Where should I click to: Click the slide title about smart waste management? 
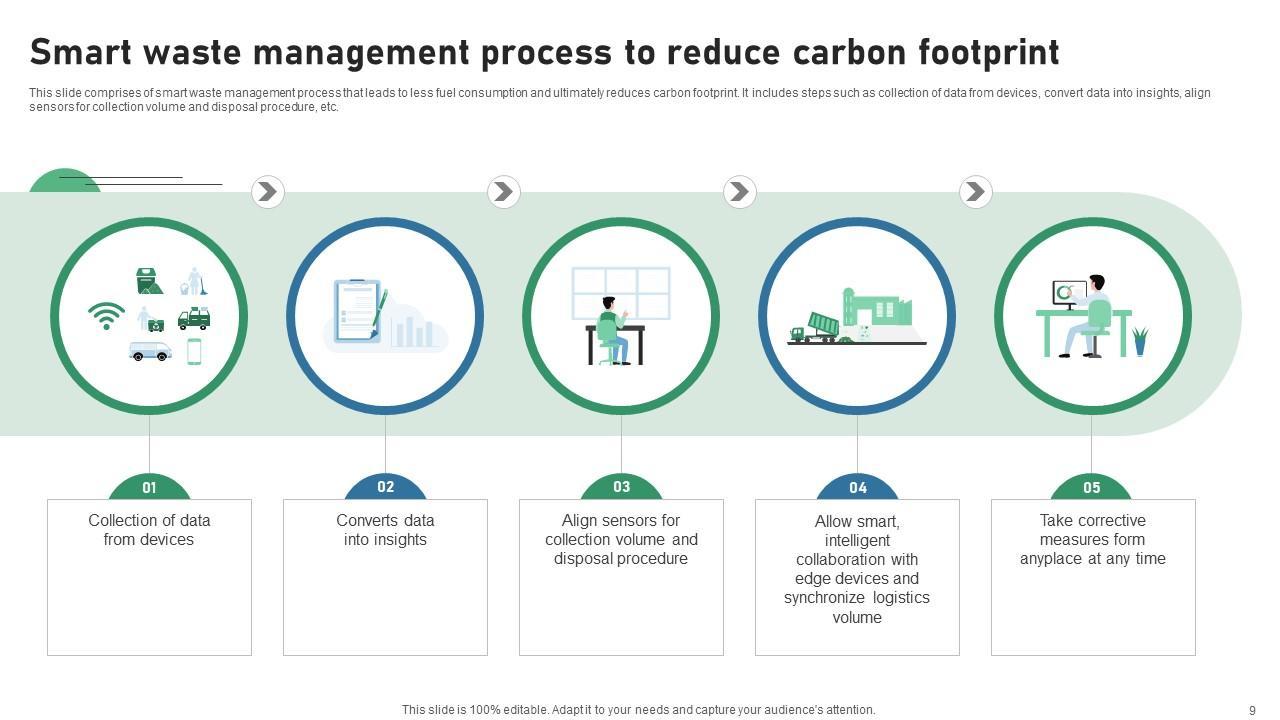tap(544, 52)
